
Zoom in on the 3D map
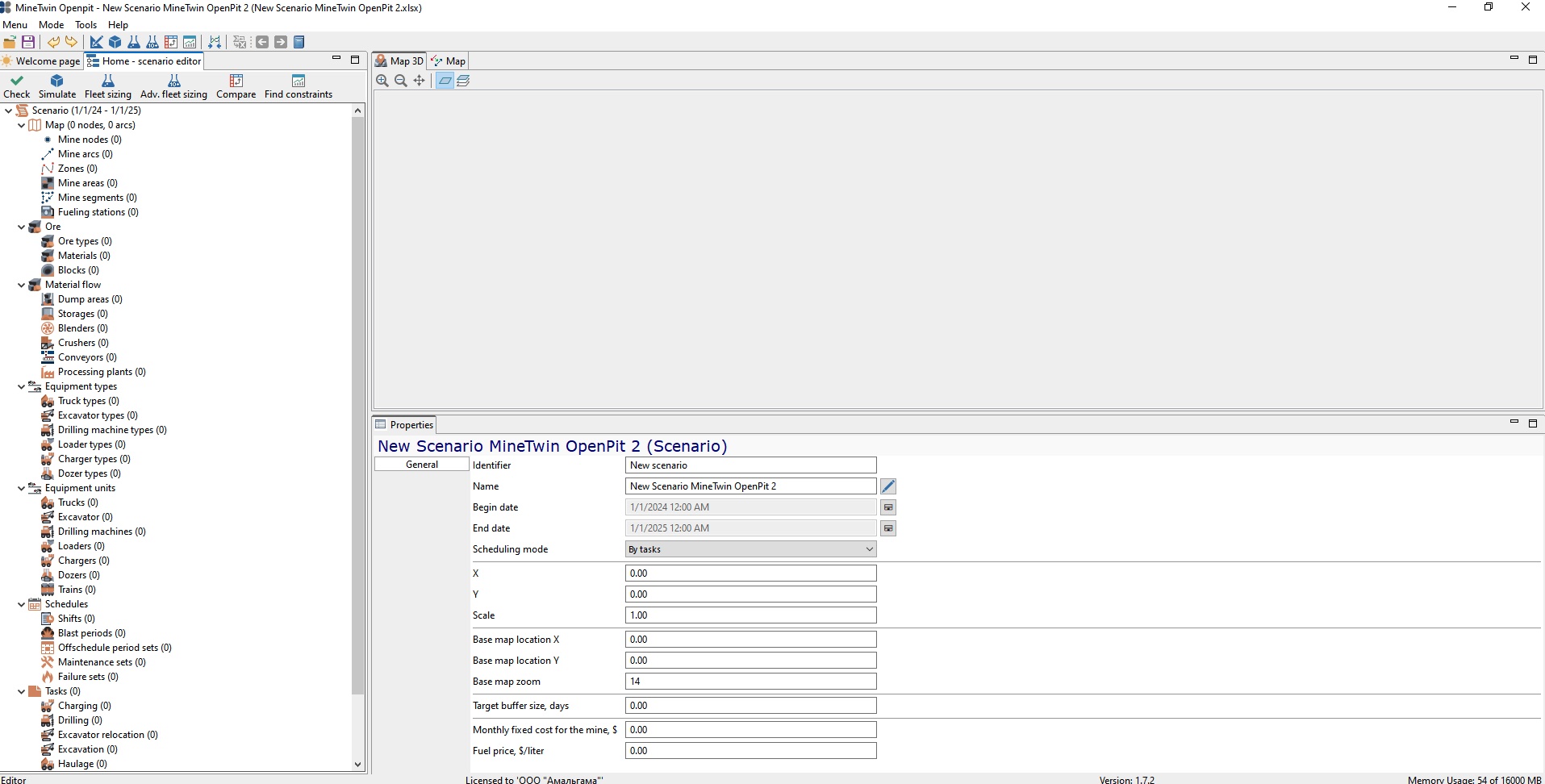382,81
